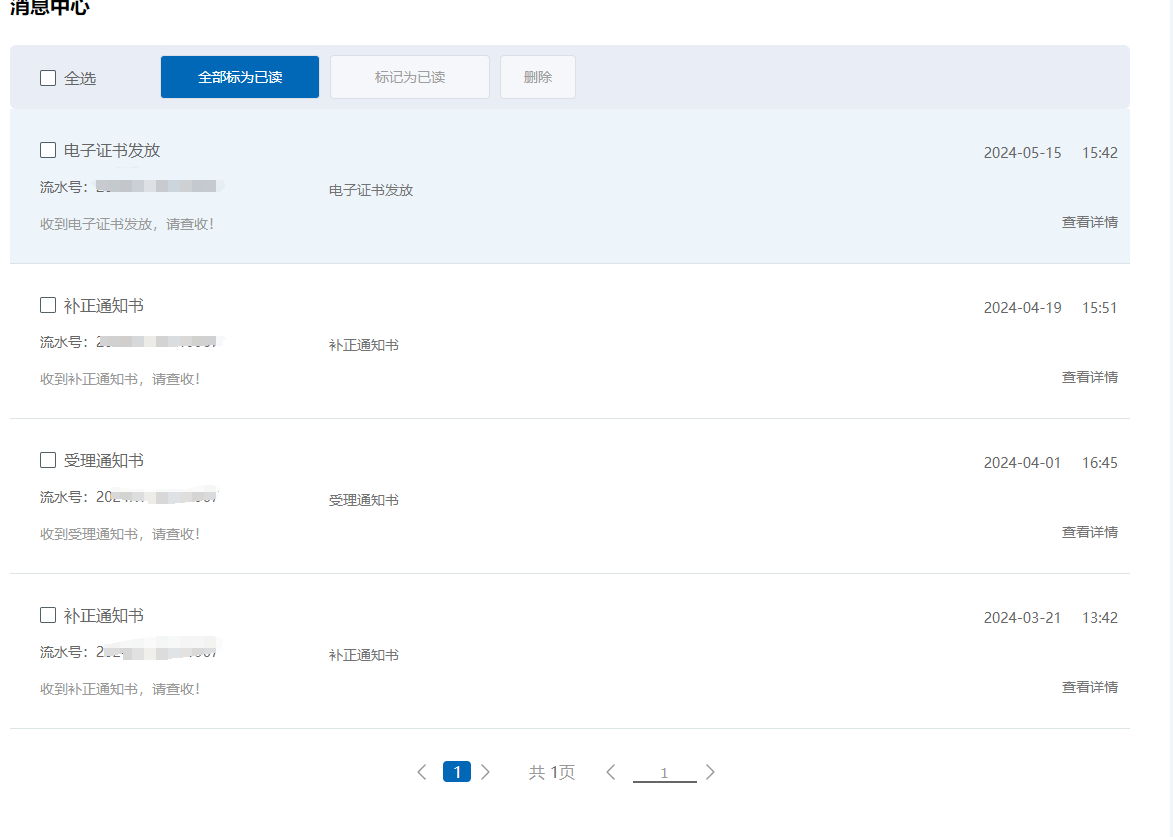View 查看详情 of the 受理通知书 message
This screenshot has width=1173, height=837.
pyautogui.click(x=1089, y=532)
